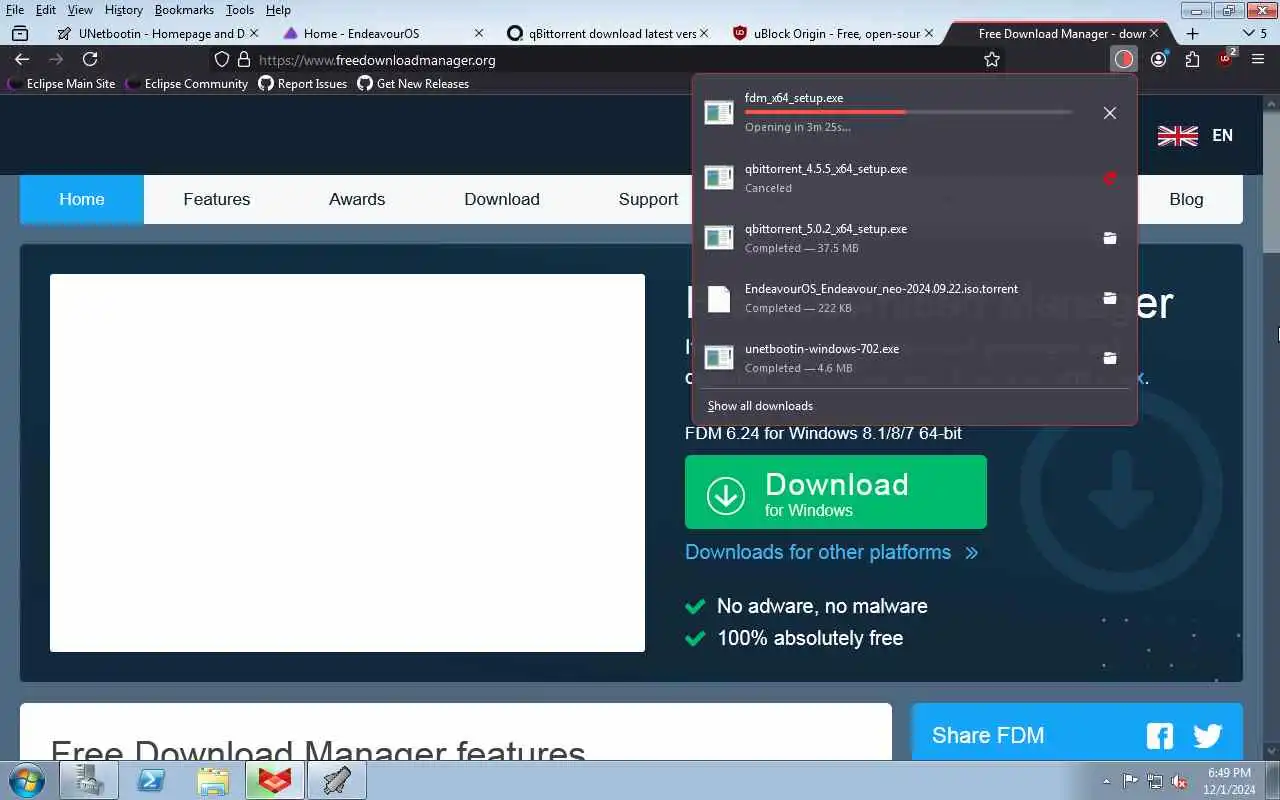Click the tracking protection shield icon

222,60
